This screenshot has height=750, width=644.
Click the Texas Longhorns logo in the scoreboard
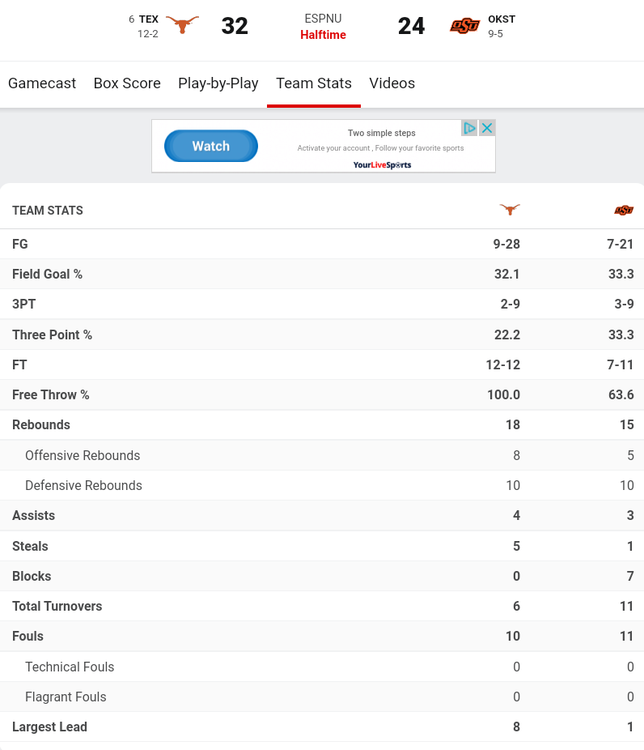click(x=182, y=25)
